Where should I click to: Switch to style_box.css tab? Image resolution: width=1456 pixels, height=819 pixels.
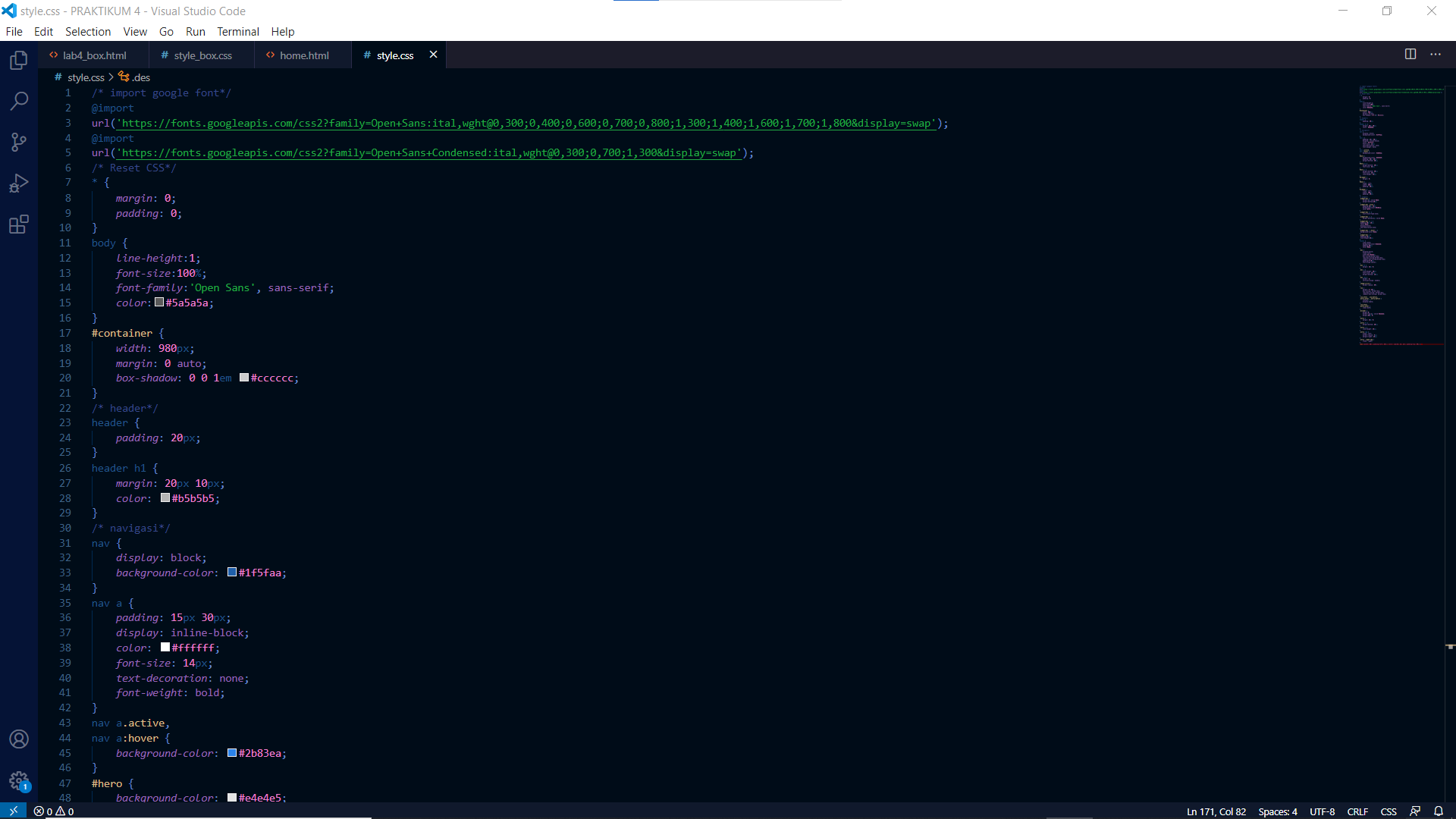[202, 55]
